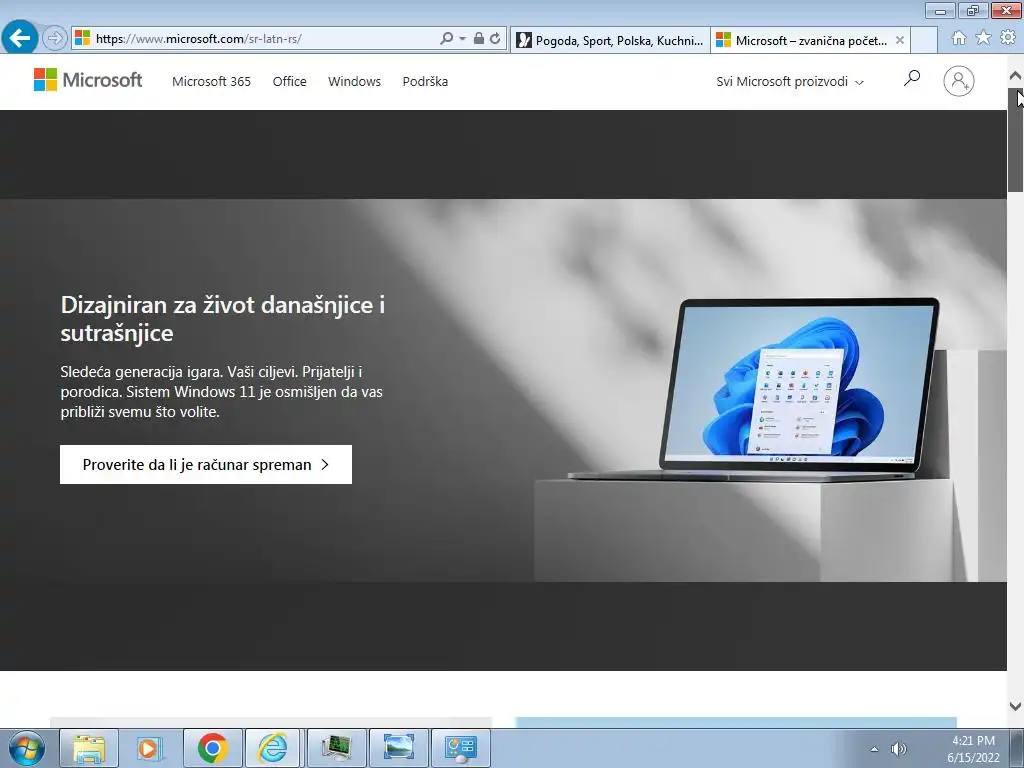Click the paragraph starting Sledeća generacija igara
Viewport: 1024px width, 768px height.
221,392
